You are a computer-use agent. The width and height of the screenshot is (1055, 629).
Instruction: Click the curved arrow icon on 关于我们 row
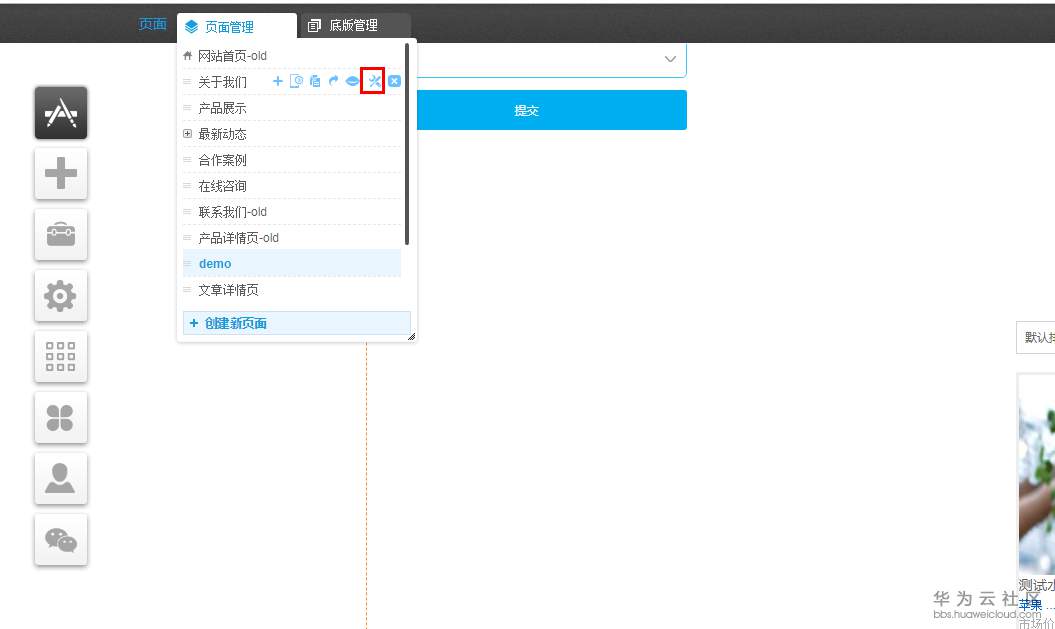click(x=333, y=81)
